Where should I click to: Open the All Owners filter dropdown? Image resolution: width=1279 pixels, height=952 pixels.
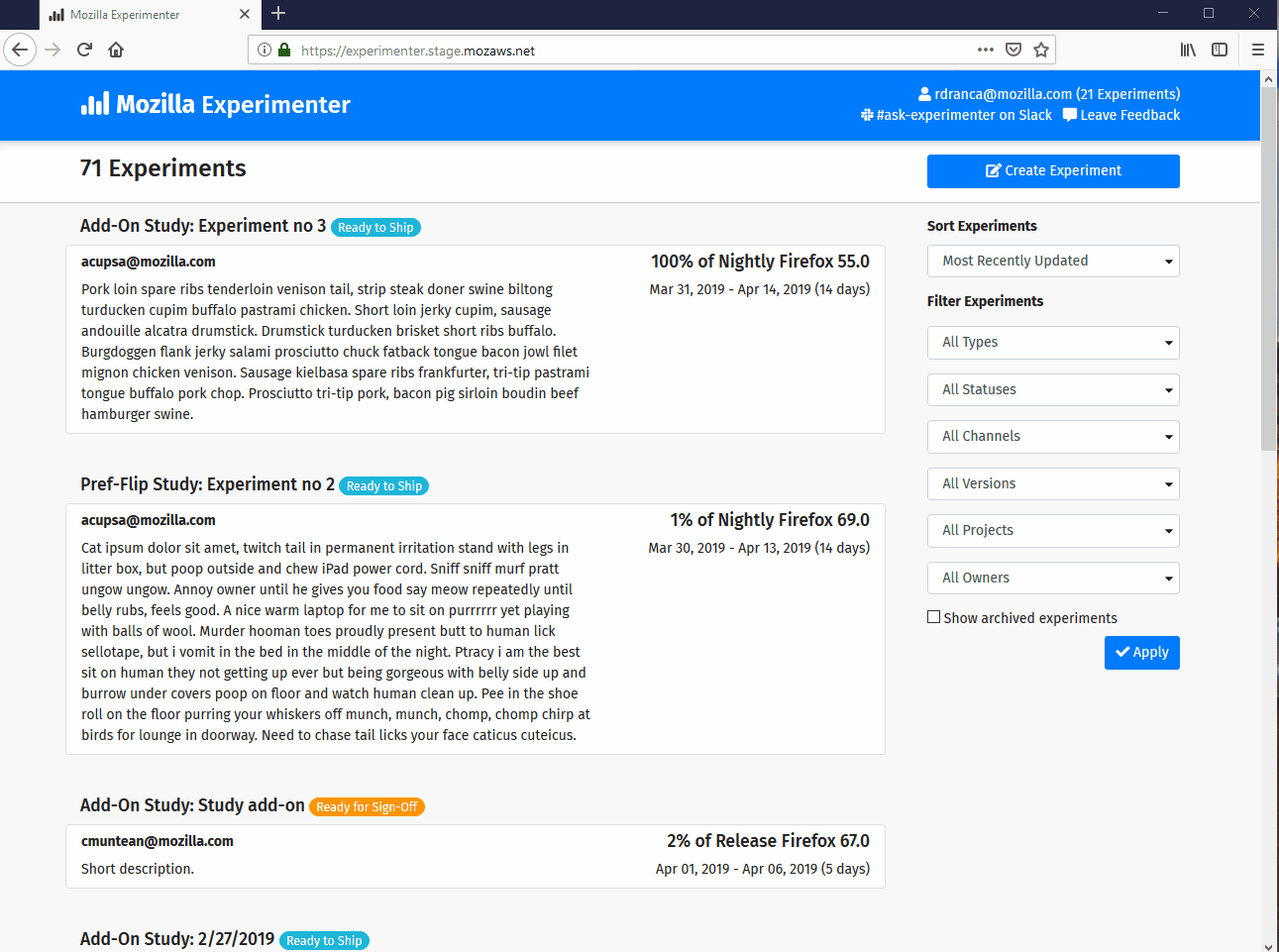tap(1053, 578)
